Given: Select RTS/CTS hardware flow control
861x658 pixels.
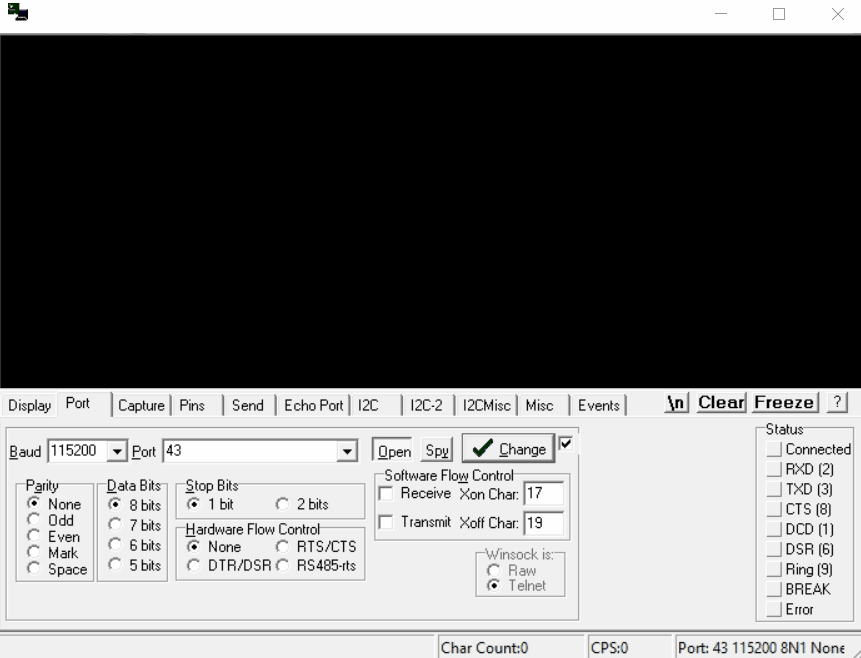Looking at the screenshot, I should click(281, 547).
